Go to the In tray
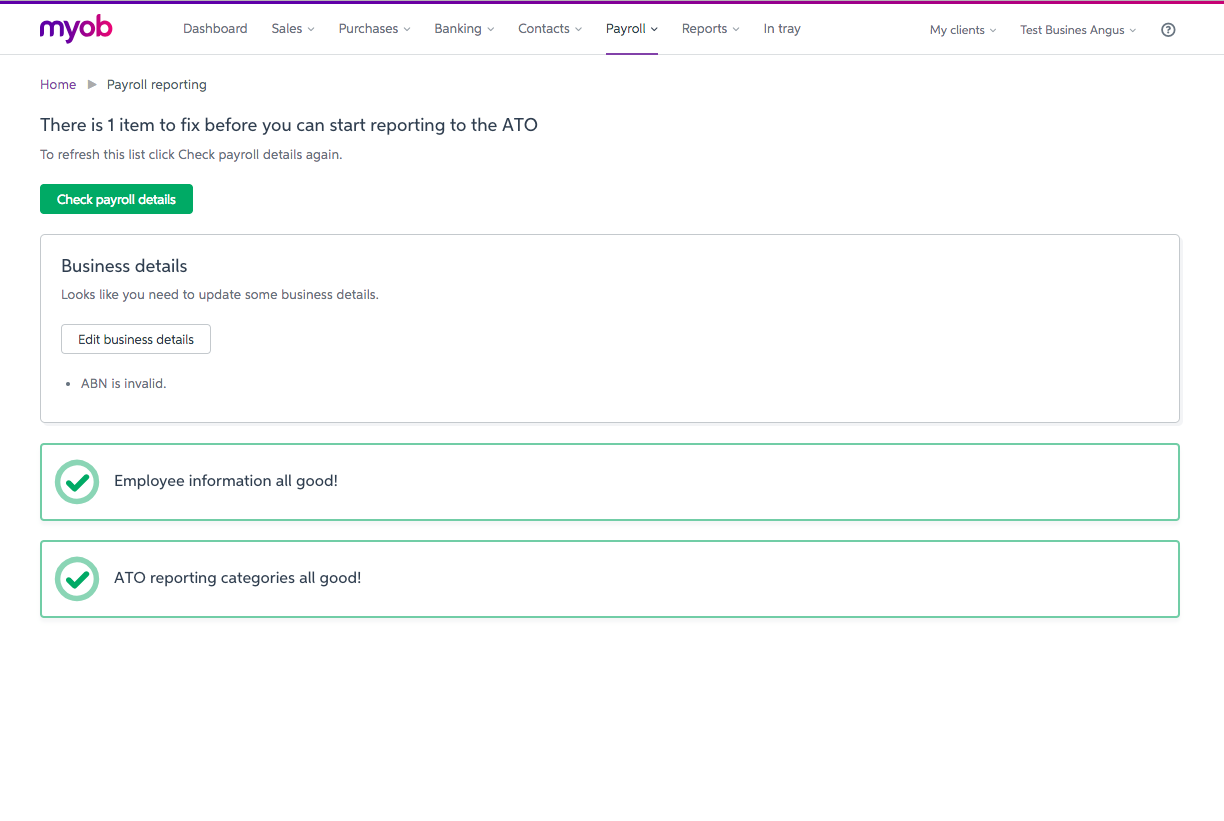 coord(782,29)
